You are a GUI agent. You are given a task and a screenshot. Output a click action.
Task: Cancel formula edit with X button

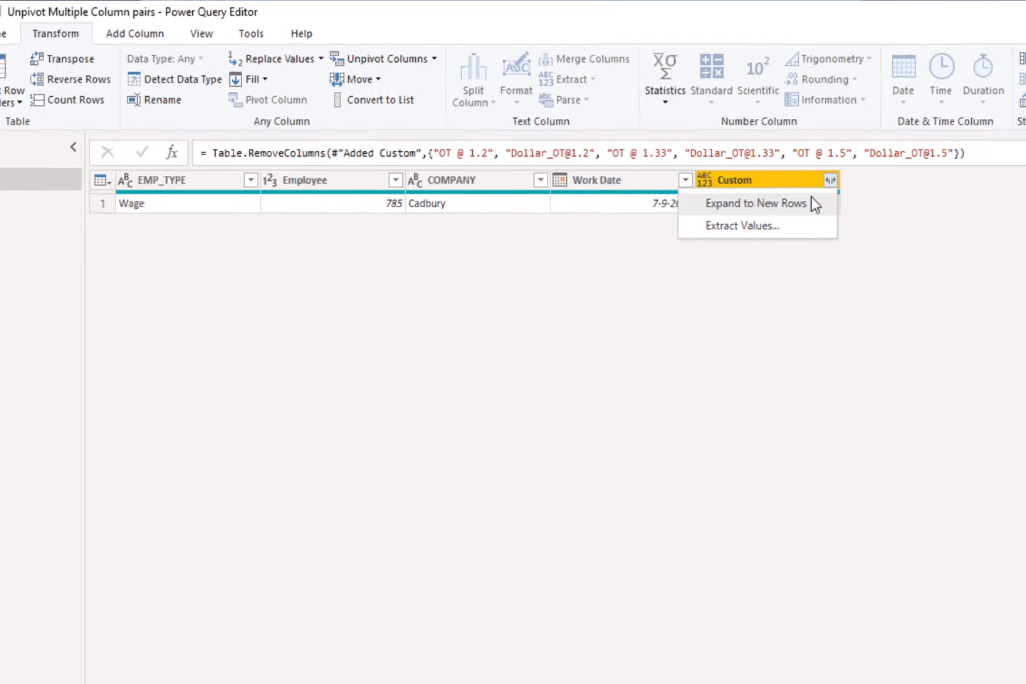point(108,153)
